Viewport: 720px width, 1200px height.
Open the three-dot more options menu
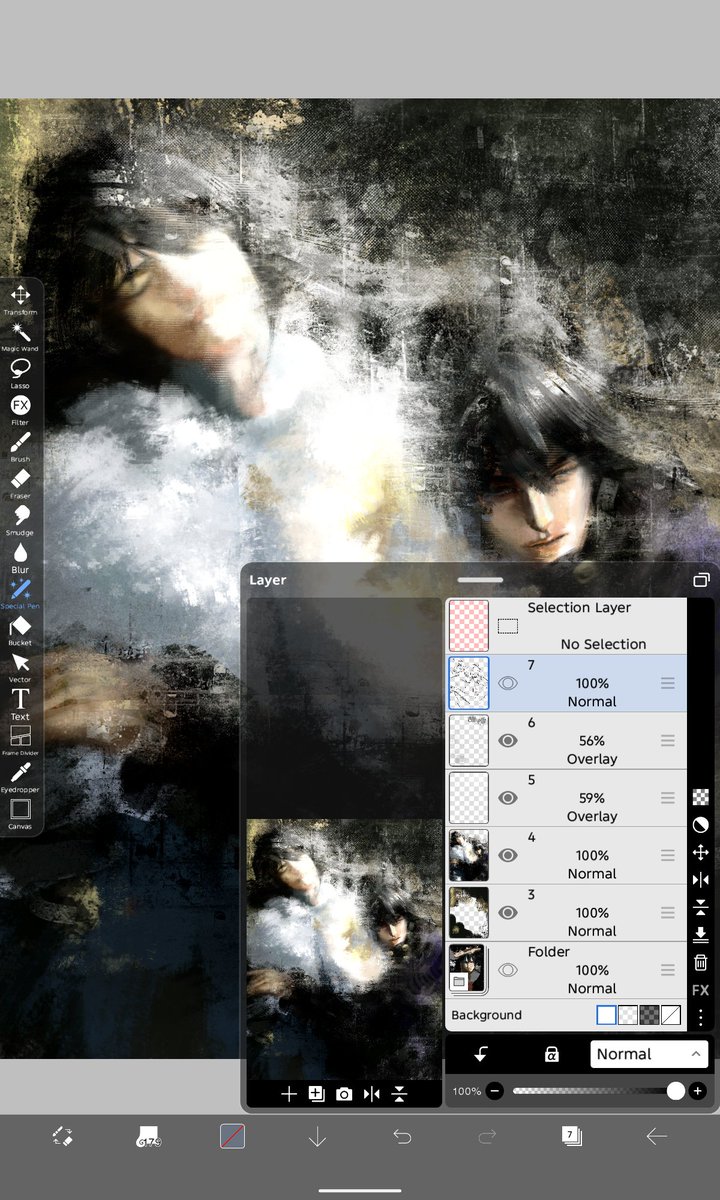[x=700, y=1018]
